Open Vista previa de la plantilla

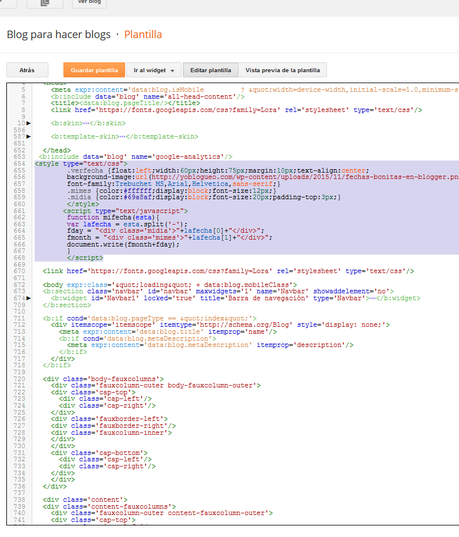point(283,70)
